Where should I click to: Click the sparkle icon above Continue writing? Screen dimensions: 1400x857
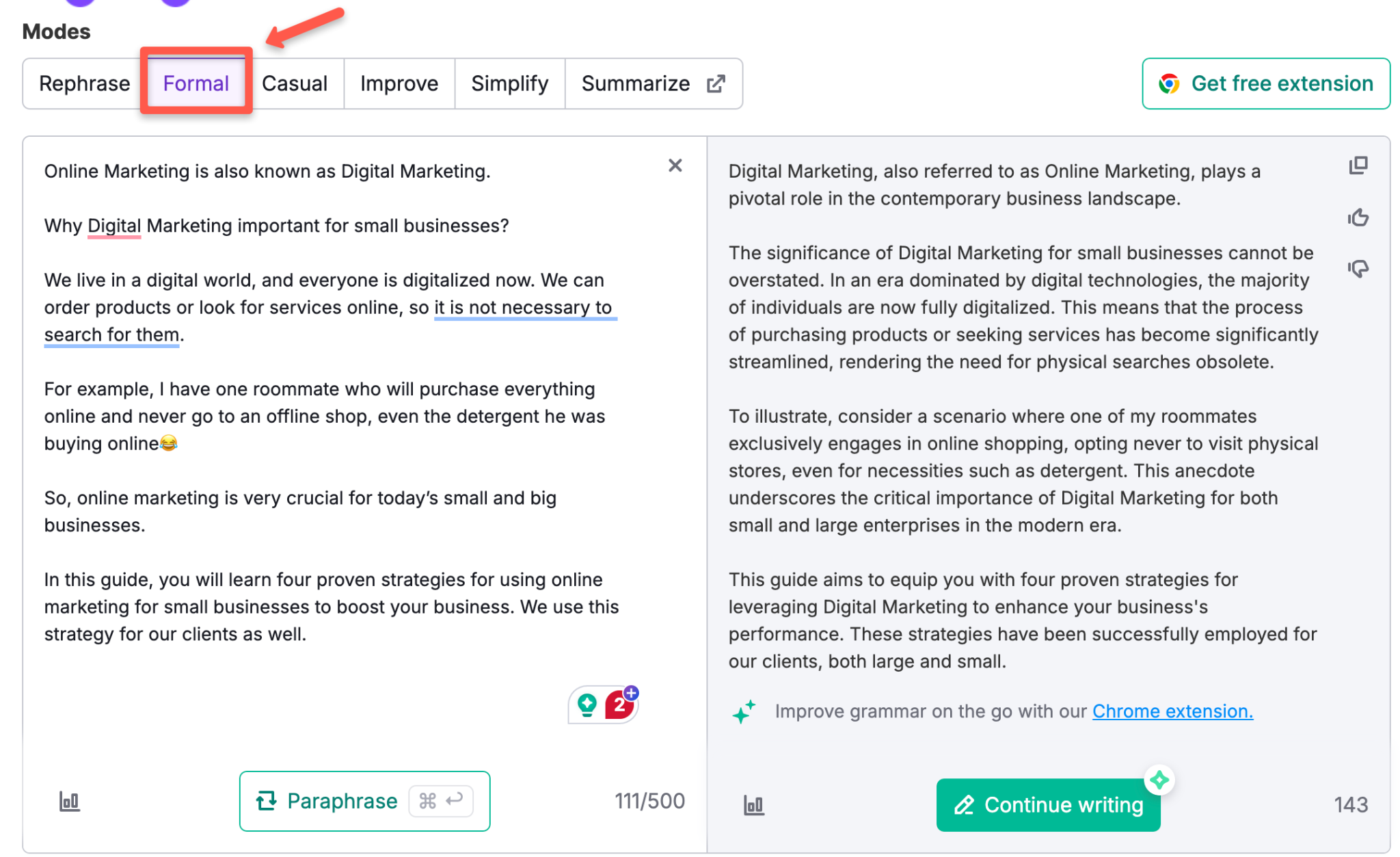click(1160, 779)
